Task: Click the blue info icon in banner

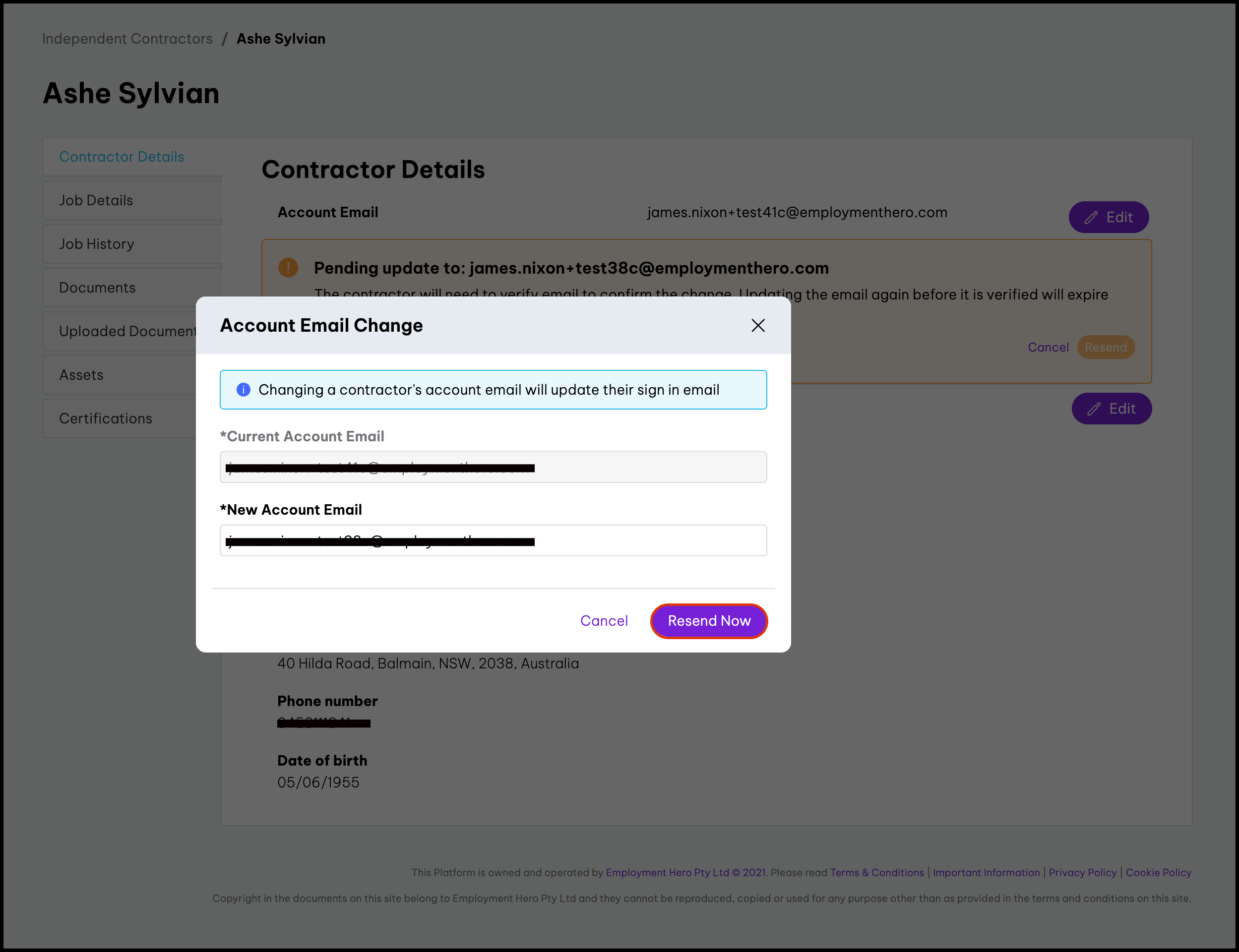Action: pos(243,390)
